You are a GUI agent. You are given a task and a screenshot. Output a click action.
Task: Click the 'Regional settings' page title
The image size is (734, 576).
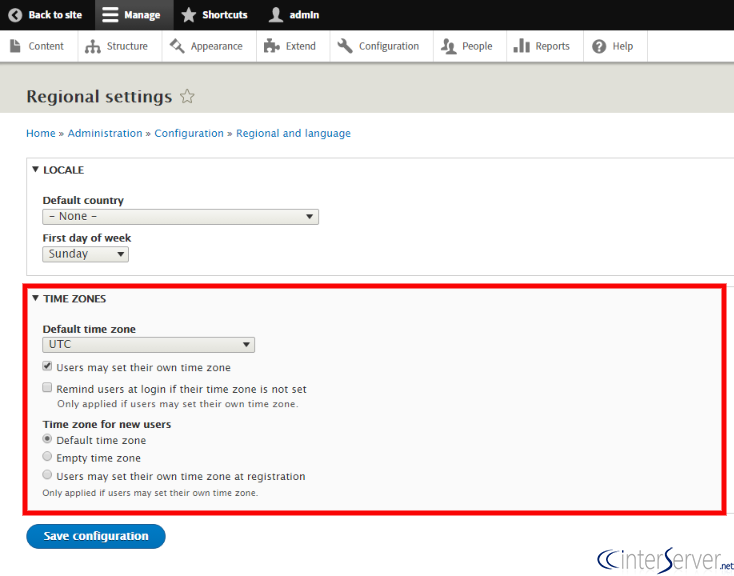coord(99,96)
